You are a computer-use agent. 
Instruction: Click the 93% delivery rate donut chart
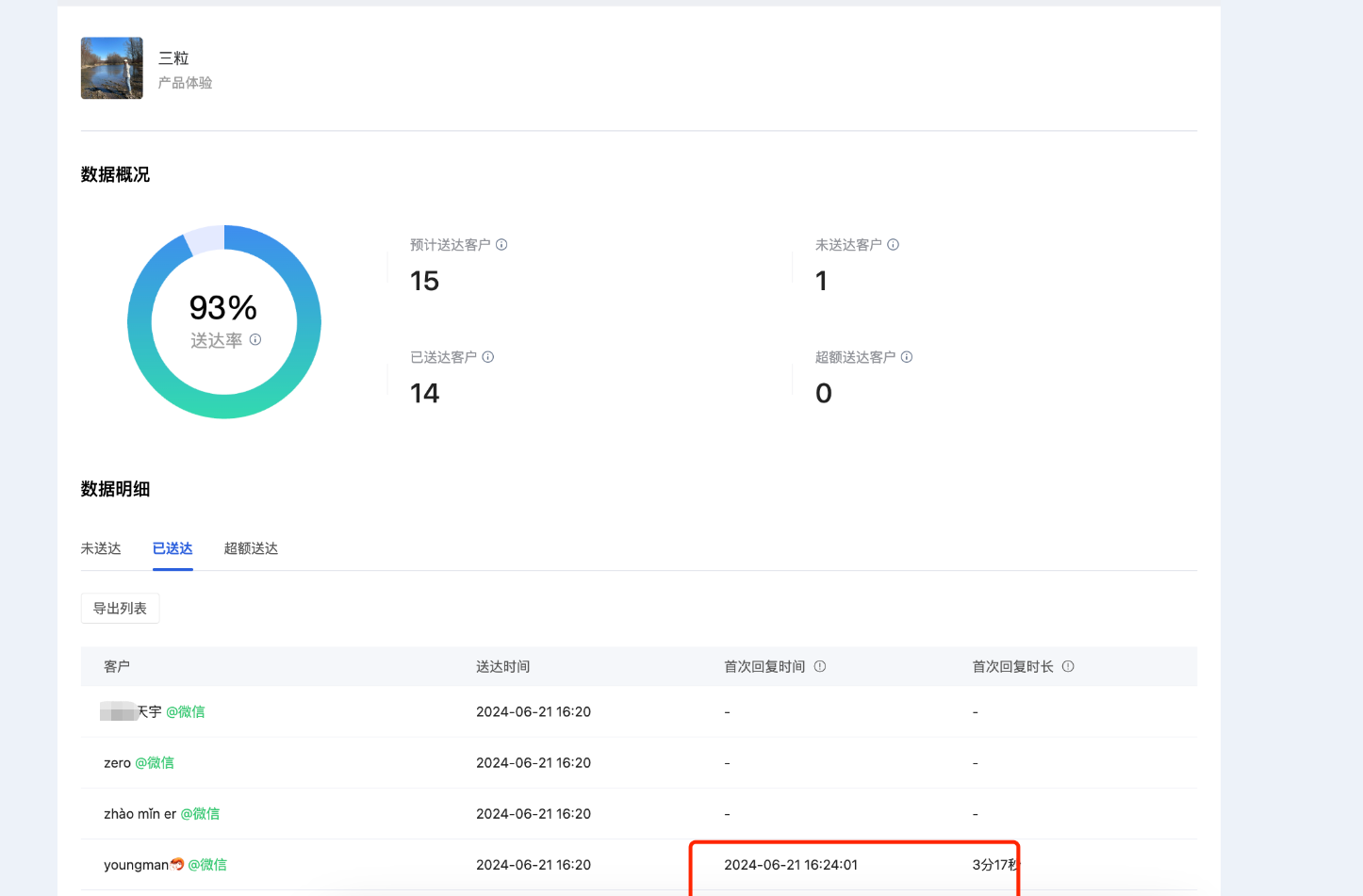pyautogui.click(x=224, y=322)
